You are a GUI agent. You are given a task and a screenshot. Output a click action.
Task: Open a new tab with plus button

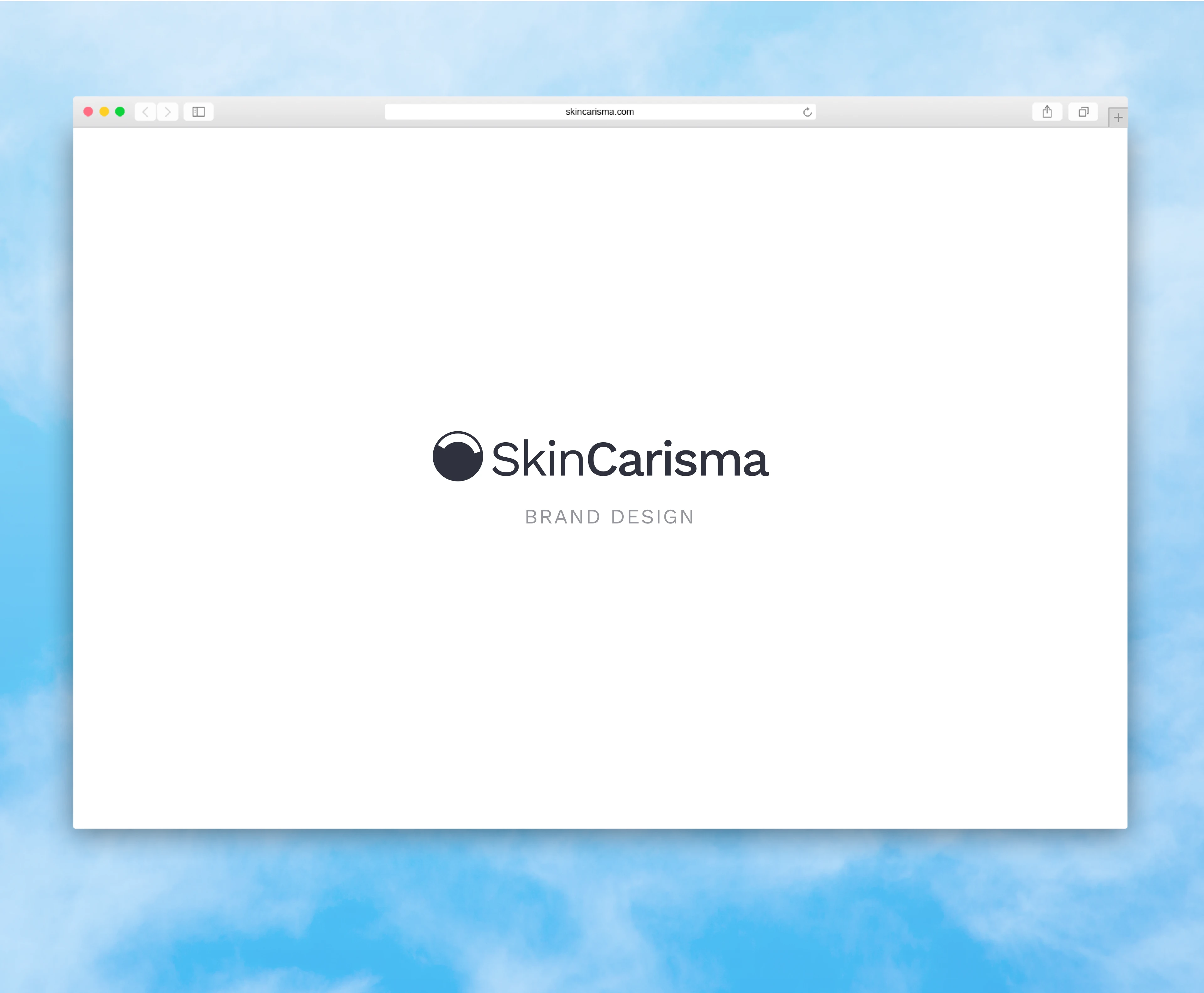click(1117, 118)
